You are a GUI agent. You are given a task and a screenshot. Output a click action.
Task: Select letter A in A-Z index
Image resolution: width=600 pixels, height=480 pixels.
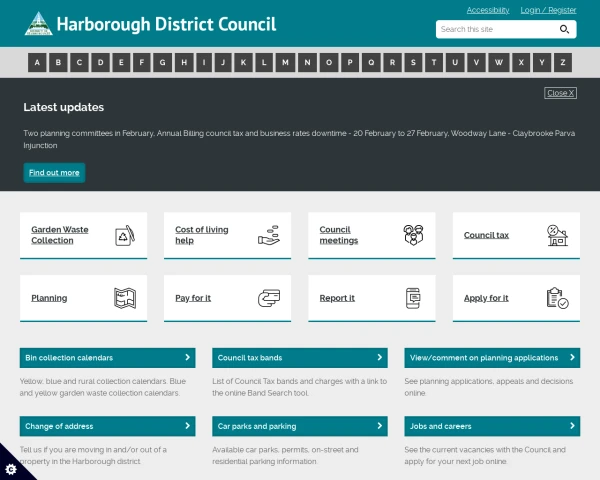37,62
